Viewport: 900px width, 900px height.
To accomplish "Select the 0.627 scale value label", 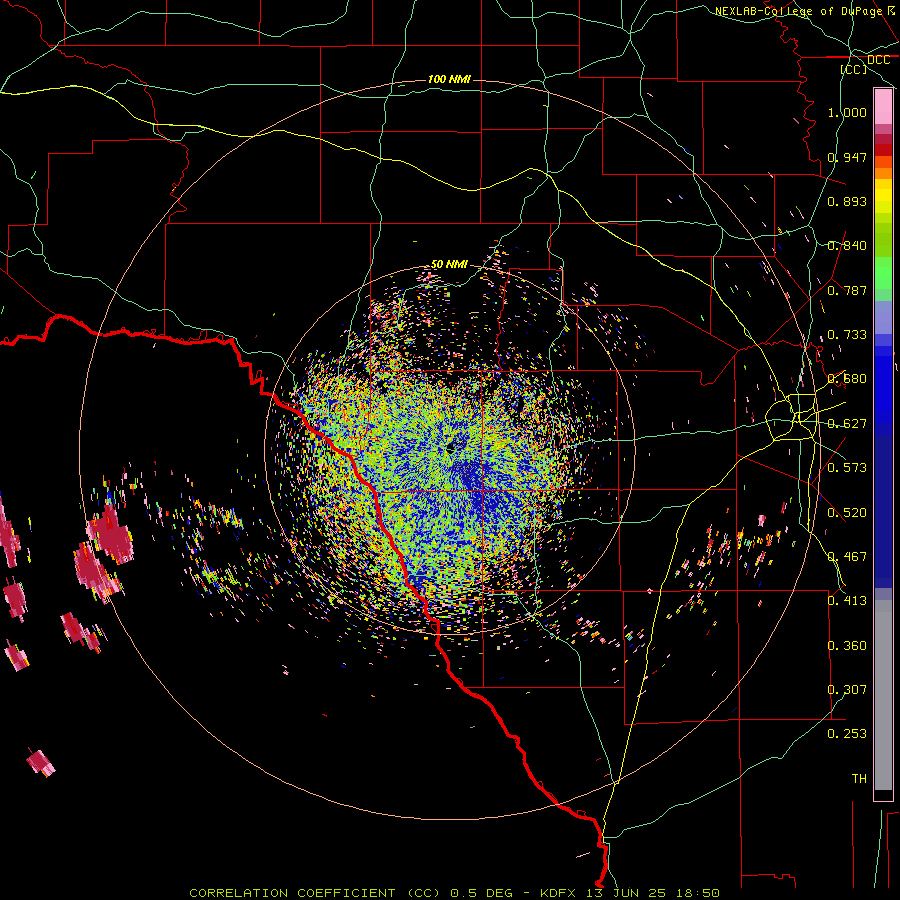I will [847, 424].
